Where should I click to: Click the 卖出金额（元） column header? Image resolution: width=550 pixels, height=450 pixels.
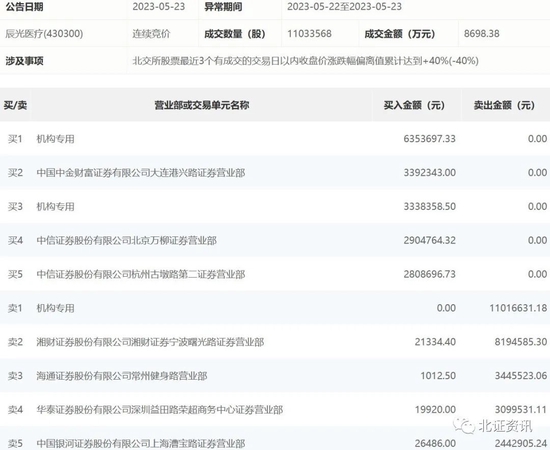click(x=504, y=105)
